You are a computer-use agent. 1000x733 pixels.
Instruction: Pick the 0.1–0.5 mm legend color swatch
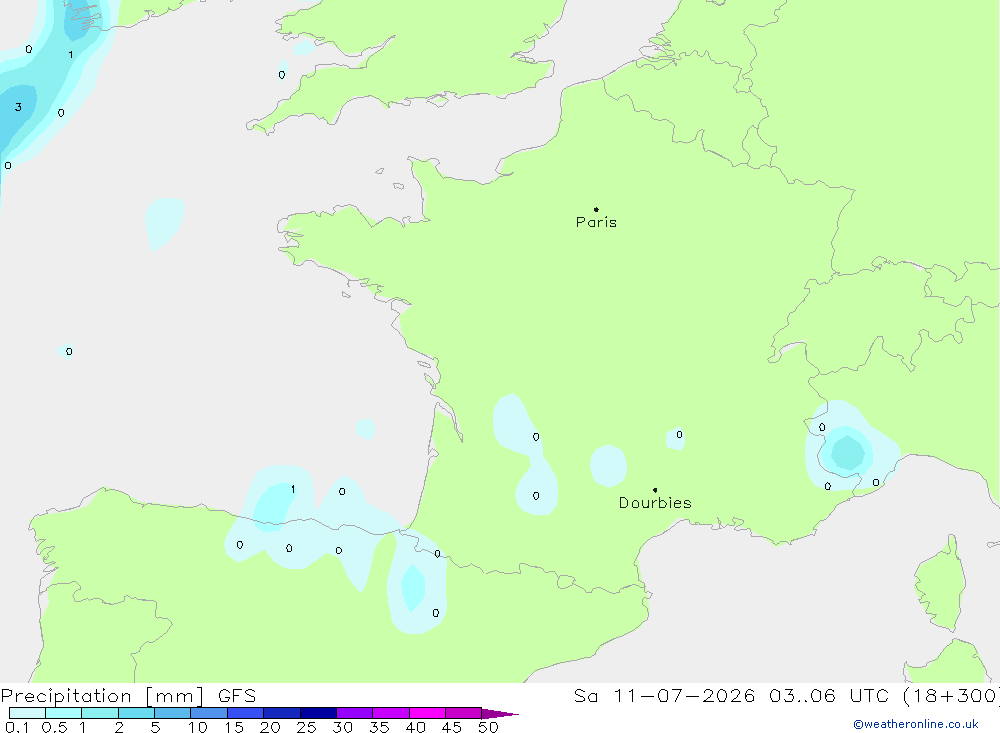pyautogui.click(x=27, y=713)
